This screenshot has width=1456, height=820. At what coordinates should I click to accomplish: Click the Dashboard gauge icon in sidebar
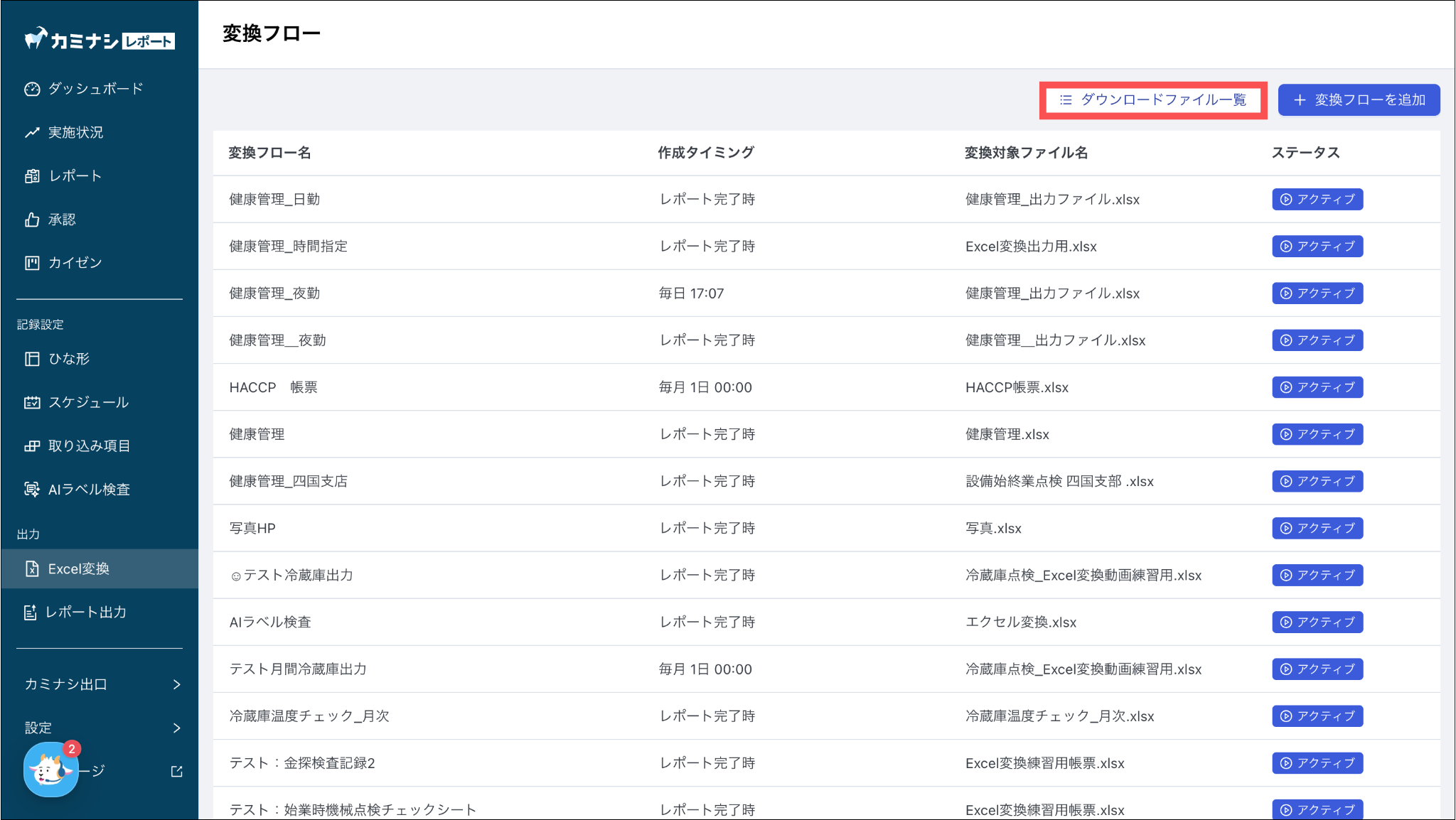pos(32,89)
